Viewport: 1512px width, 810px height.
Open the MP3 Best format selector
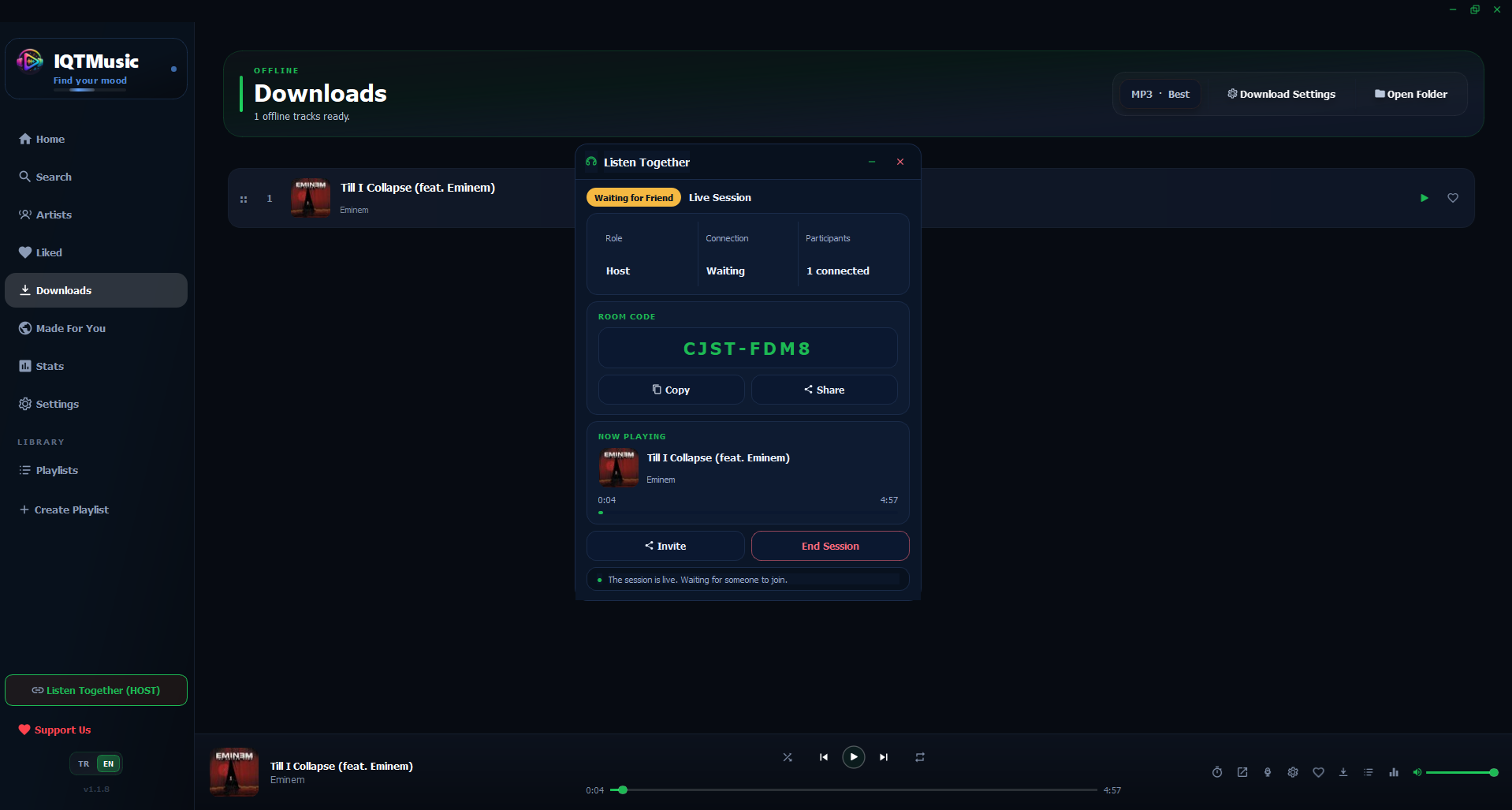tap(1160, 94)
